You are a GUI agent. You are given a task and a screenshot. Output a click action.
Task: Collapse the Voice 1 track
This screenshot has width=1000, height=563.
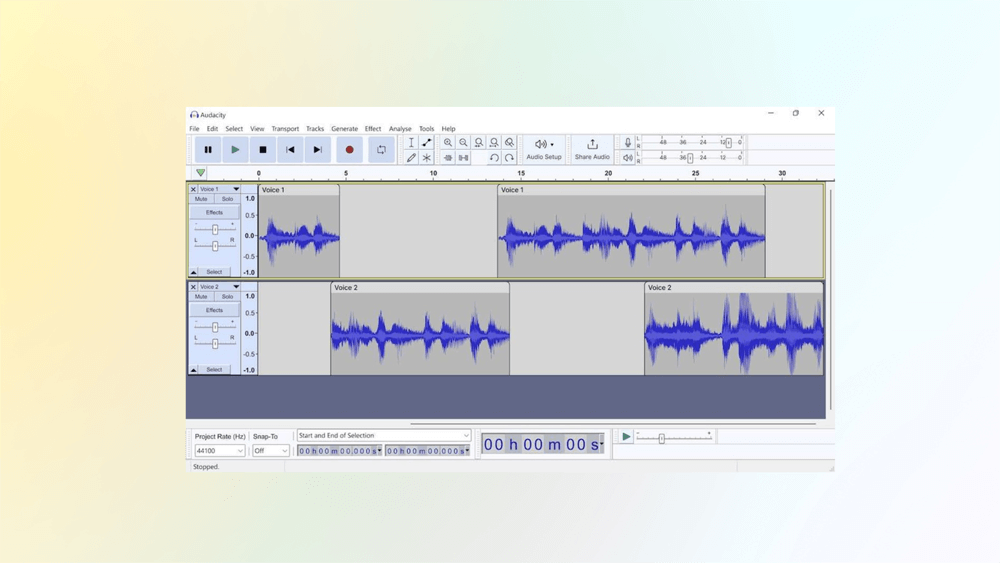[194, 272]
